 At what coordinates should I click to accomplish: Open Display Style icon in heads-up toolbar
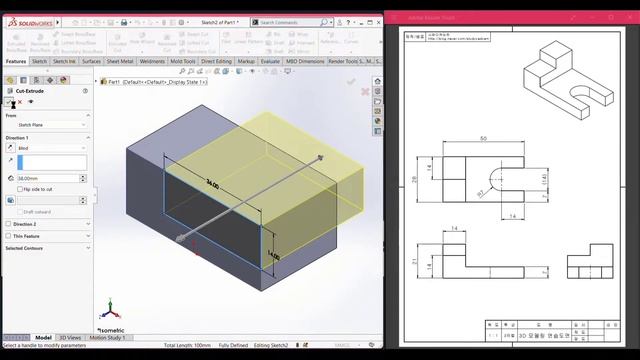click(239, 71)
